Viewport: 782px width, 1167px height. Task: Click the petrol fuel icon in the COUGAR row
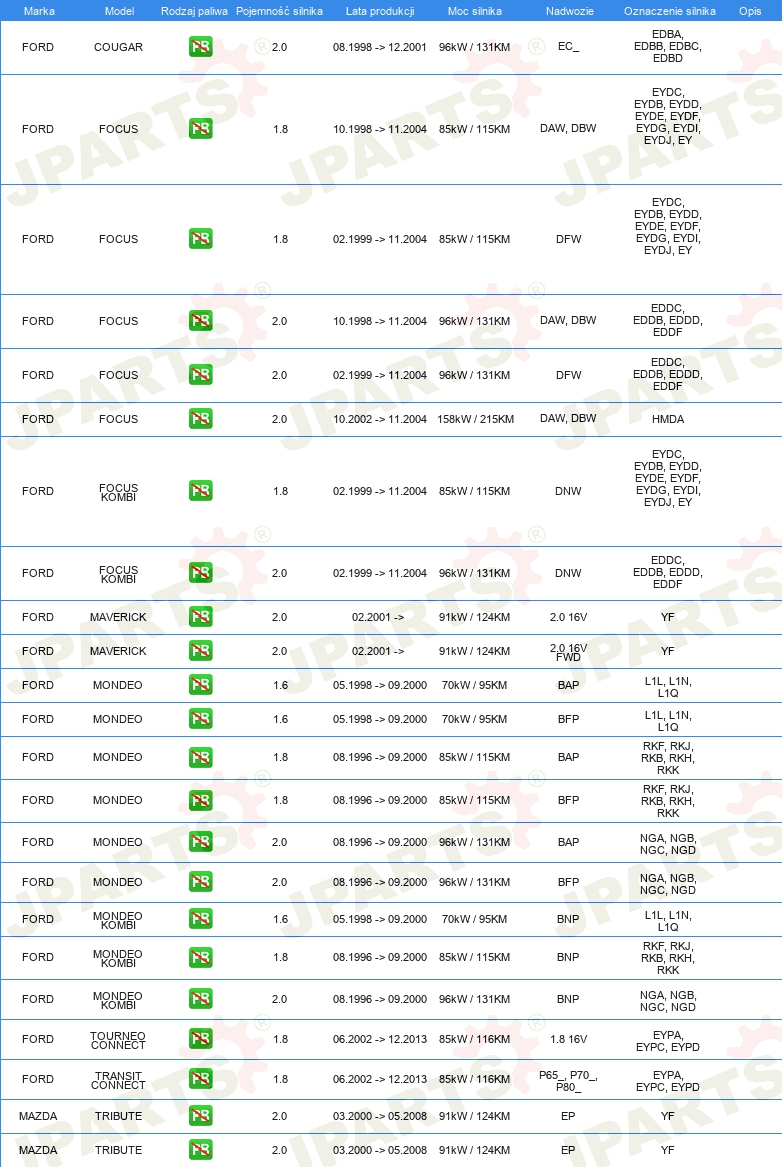[201, 47]
